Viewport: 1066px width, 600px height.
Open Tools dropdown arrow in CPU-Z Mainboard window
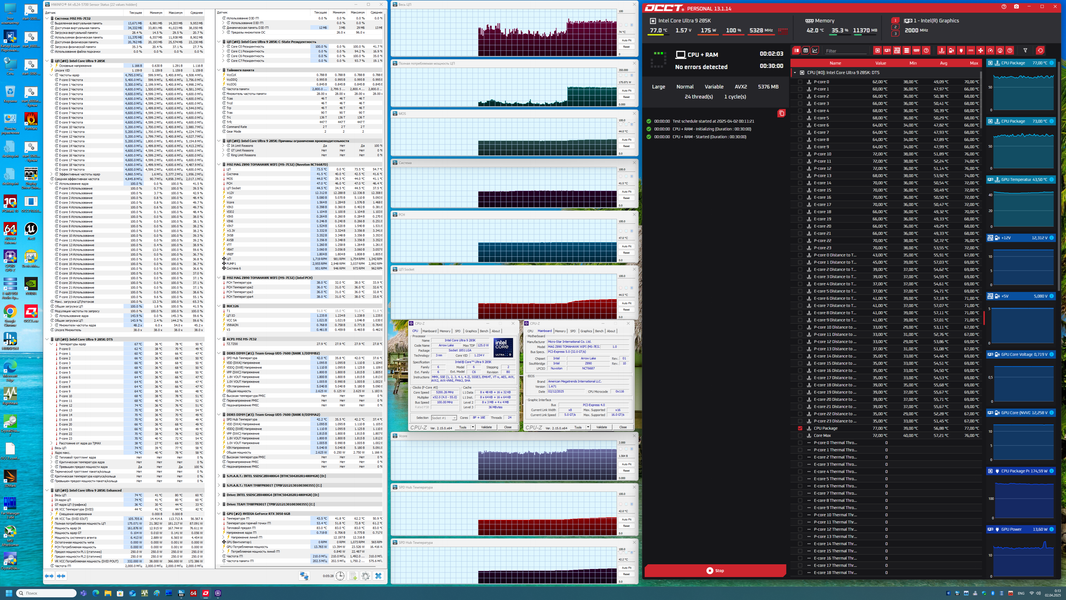point(588,427)
